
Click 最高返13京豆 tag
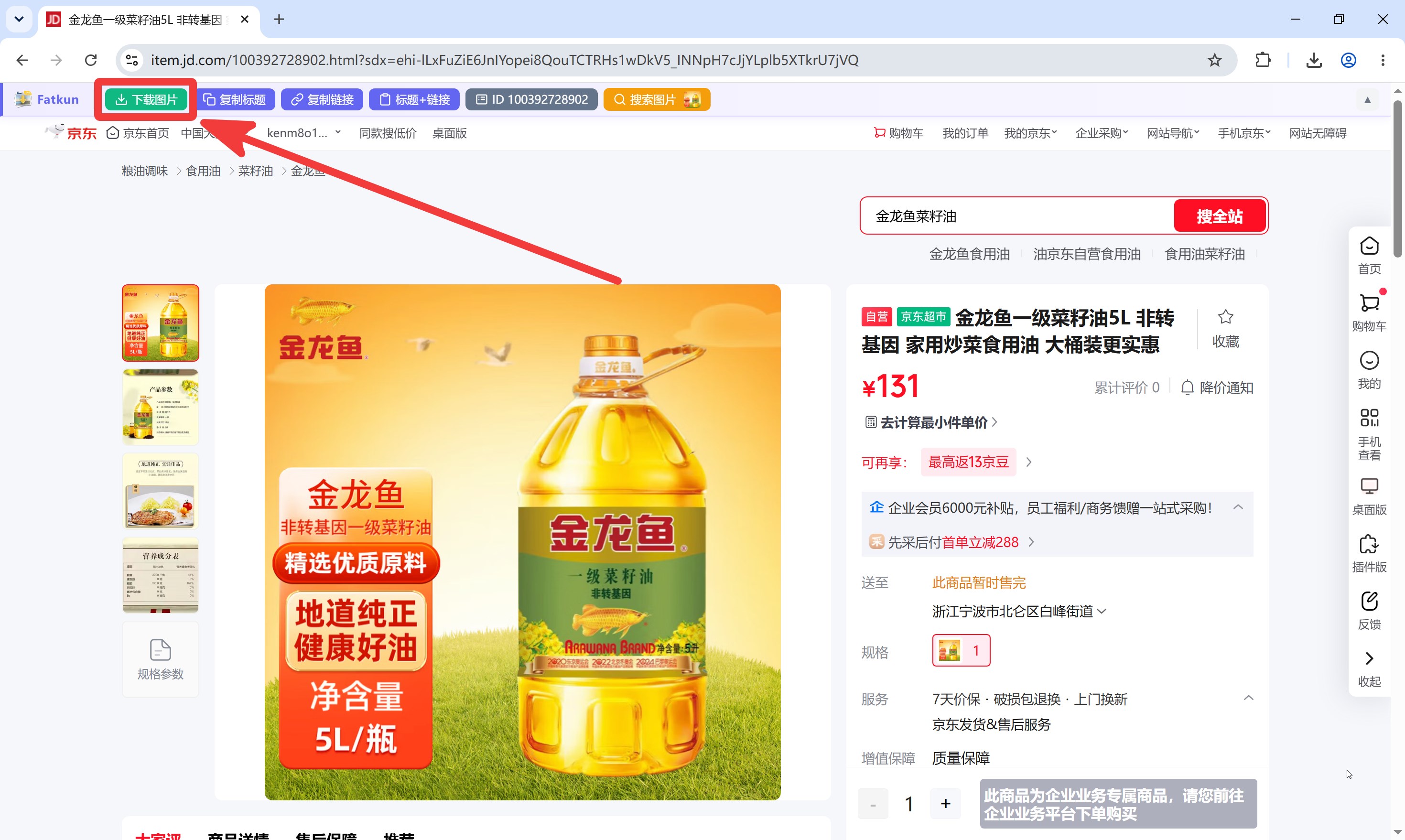click(969, 462)
